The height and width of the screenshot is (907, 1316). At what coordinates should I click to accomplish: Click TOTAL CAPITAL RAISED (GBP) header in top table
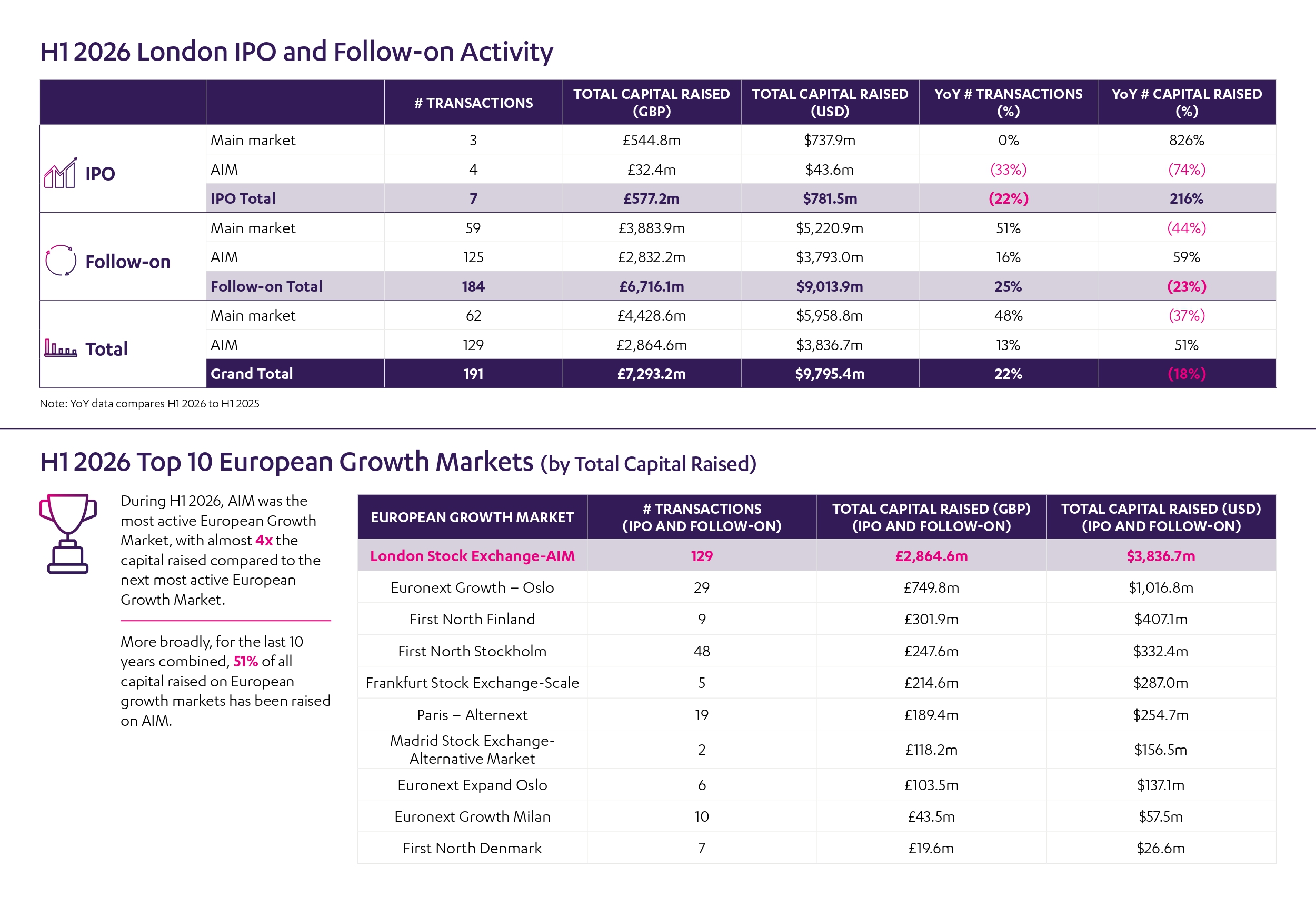652,103
